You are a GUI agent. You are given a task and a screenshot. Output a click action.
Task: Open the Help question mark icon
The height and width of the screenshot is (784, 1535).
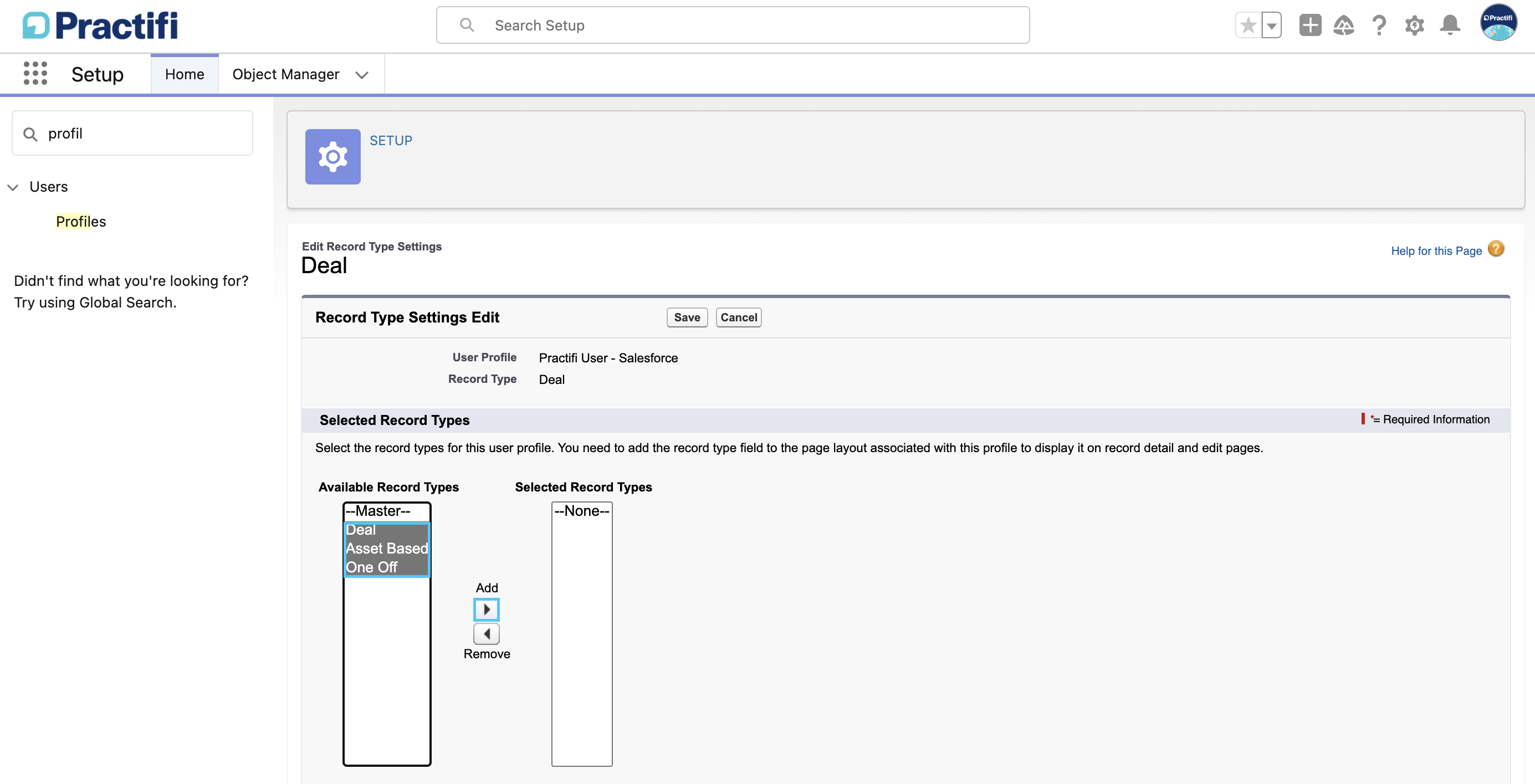pos(1378,25)
